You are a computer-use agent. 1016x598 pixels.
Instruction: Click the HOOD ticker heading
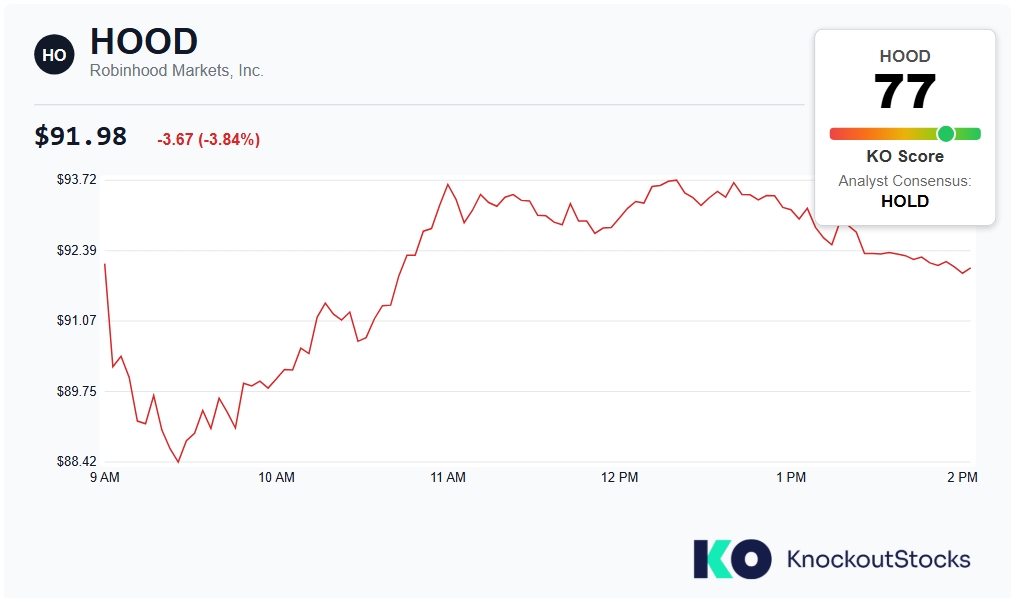tap(144, 41)
